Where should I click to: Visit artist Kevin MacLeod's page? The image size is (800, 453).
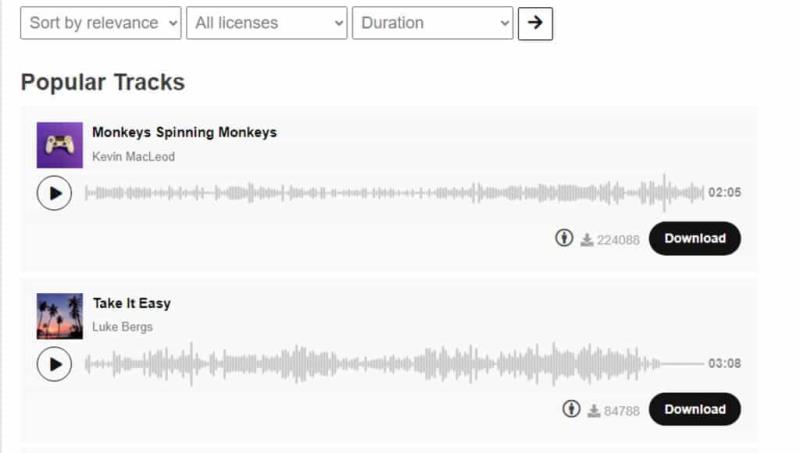133,157
